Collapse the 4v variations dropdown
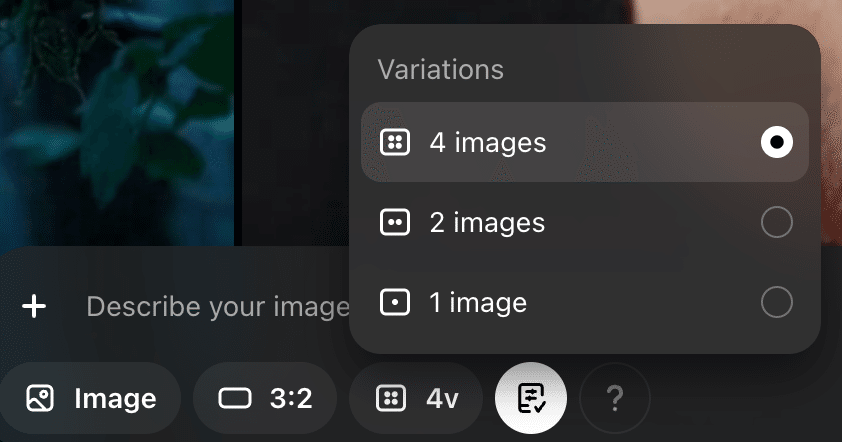Image resolution: width=842 pixels, height=442 pixels. click(x=417, y=399)
